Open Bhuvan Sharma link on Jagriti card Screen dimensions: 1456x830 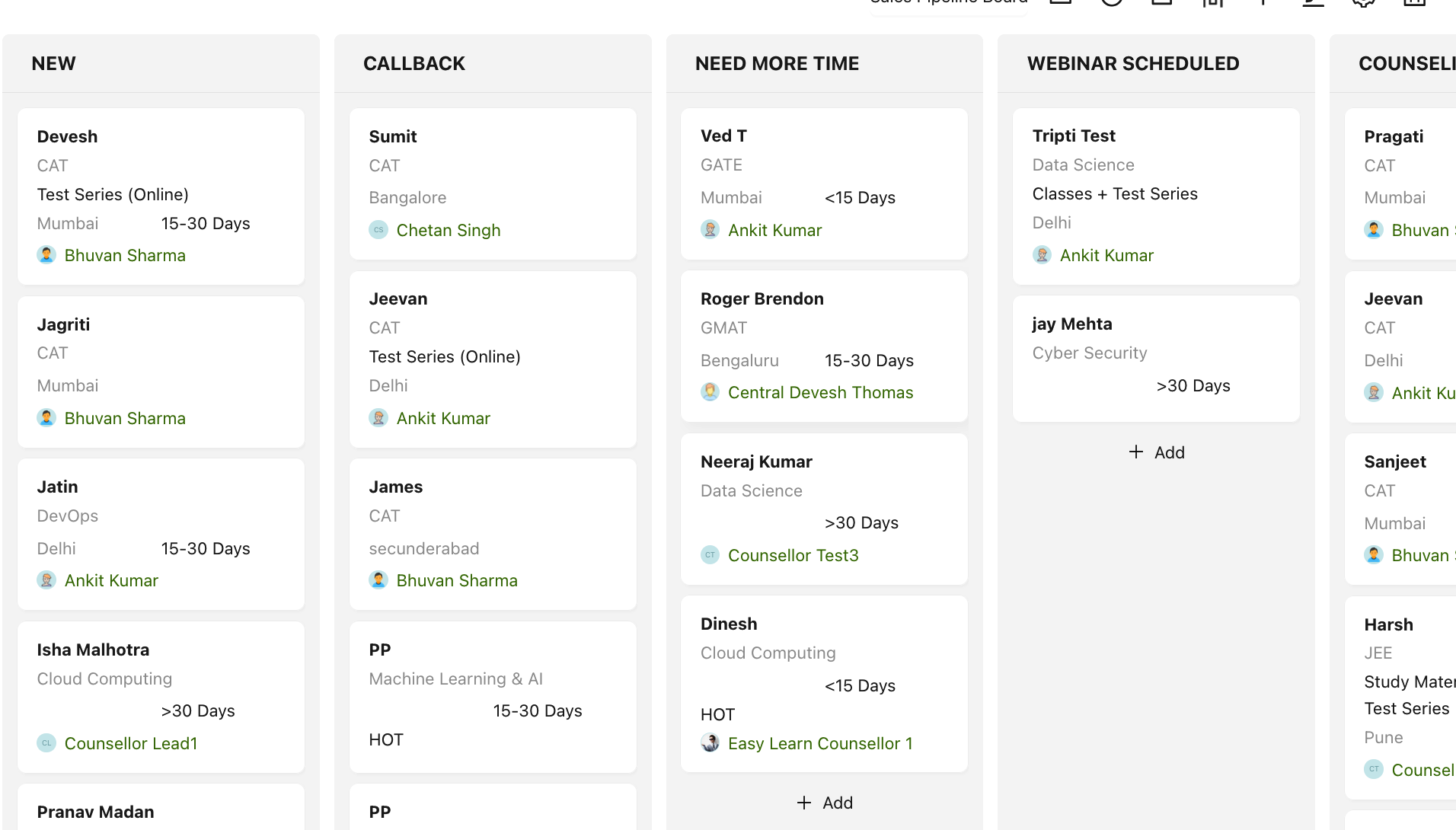(x=125, y=418)
